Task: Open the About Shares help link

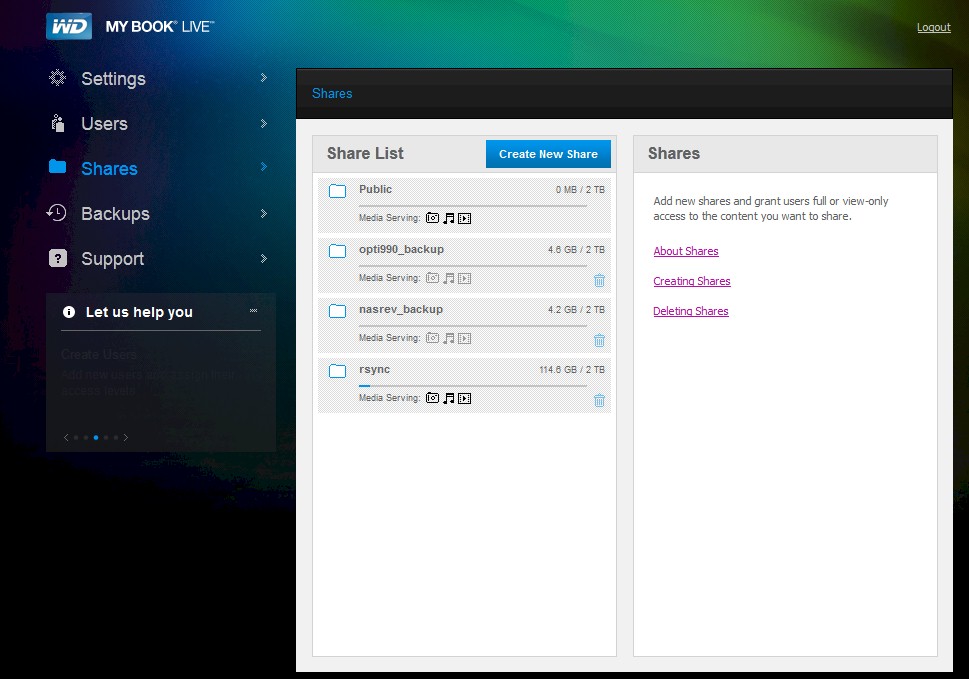Action: coord(686,251)
